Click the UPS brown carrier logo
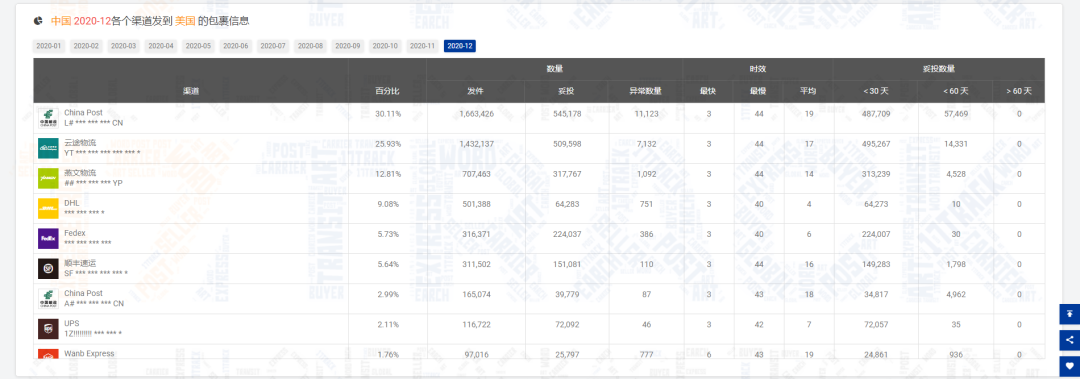The image size is (1080, 379). 48,329
